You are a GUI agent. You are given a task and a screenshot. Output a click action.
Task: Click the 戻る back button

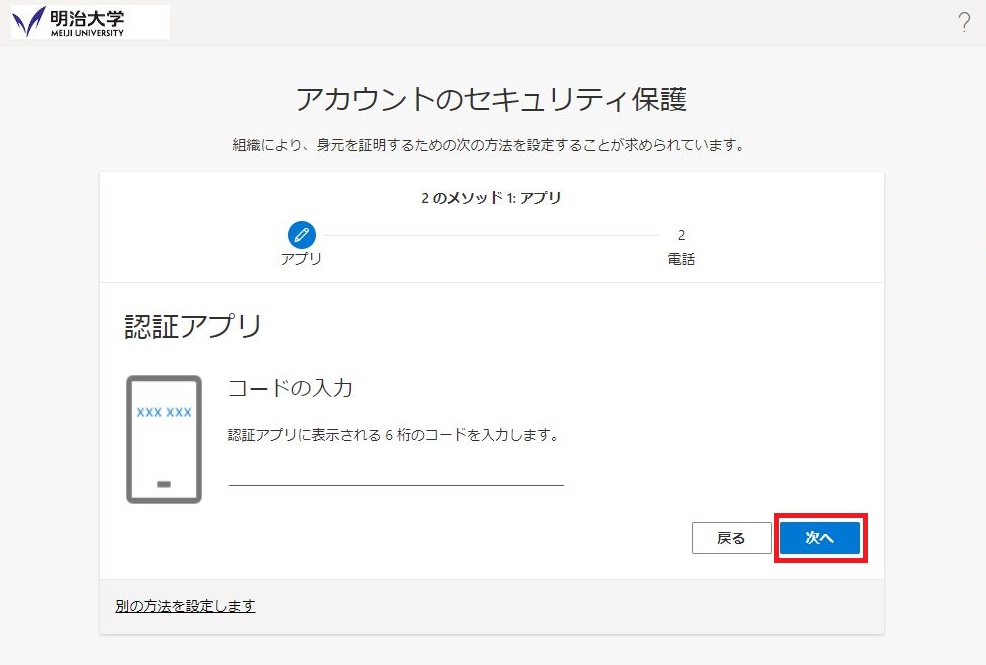point(731,538)
